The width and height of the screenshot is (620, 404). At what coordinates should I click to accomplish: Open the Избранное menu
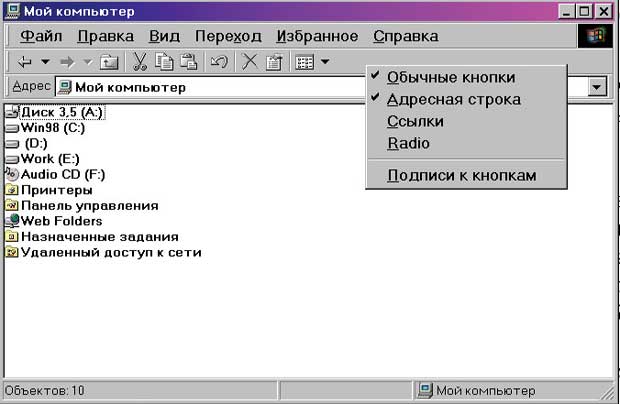[317, 36]
